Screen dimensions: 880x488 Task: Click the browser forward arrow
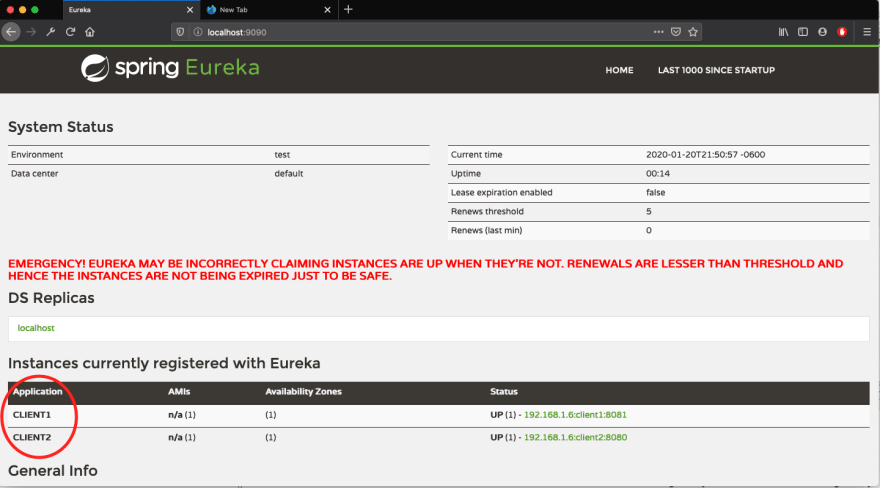31,32
